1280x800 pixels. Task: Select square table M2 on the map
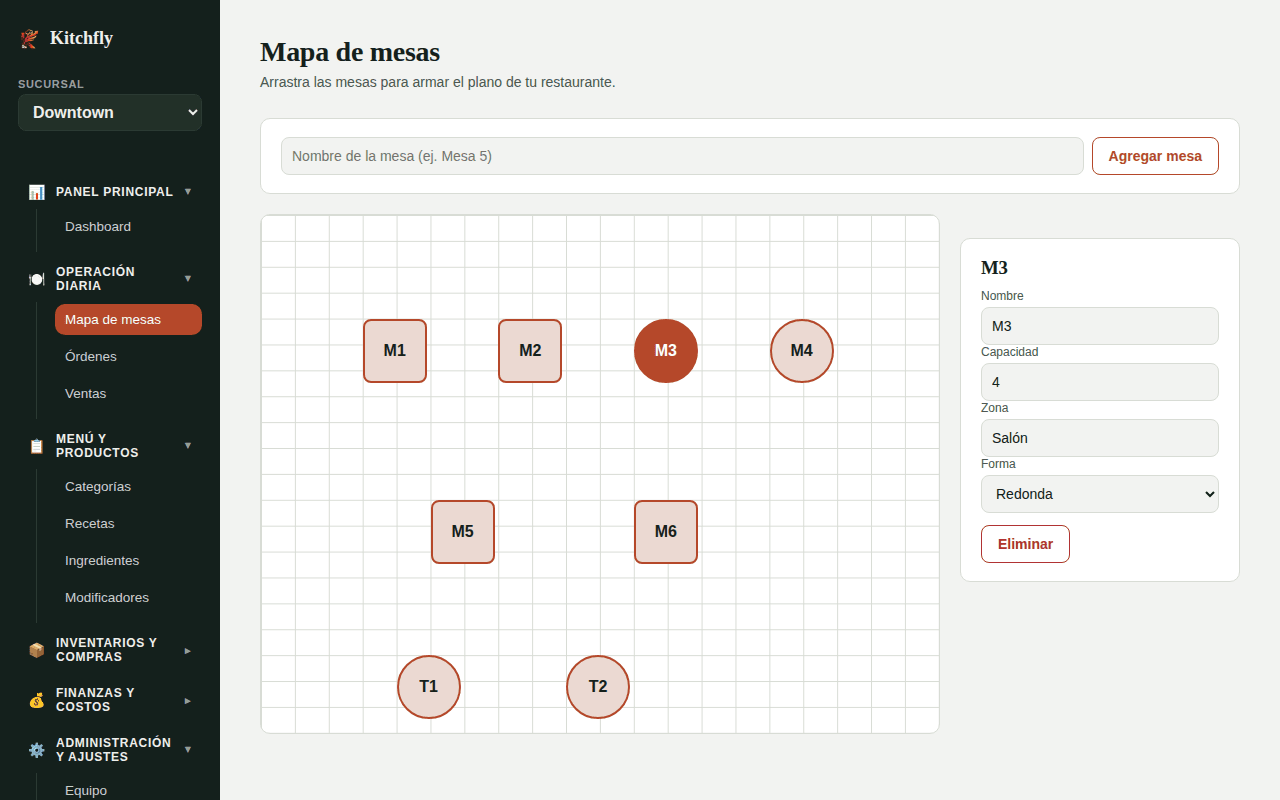(x=530, y=351)
